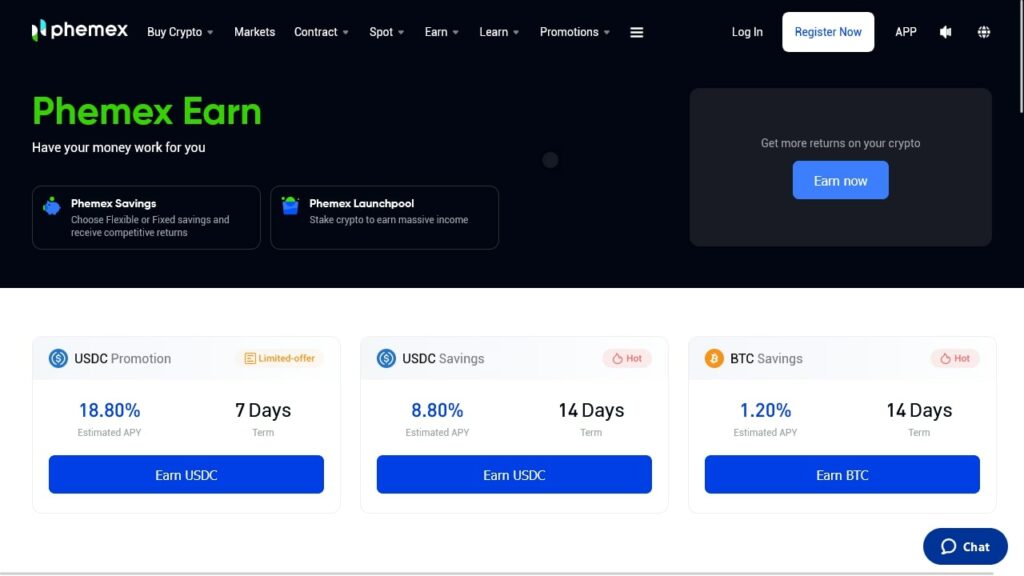Click the Hot badge on BTC Savings
Image resolution: width=1024 pixels, height=576 pixels.
(x=955, y=358)
